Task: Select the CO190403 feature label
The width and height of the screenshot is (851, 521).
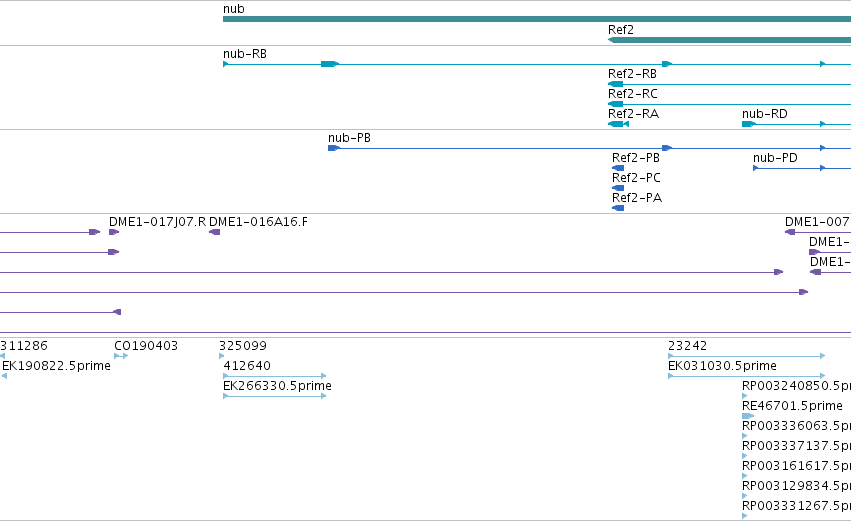Action: tap(146, 346)
